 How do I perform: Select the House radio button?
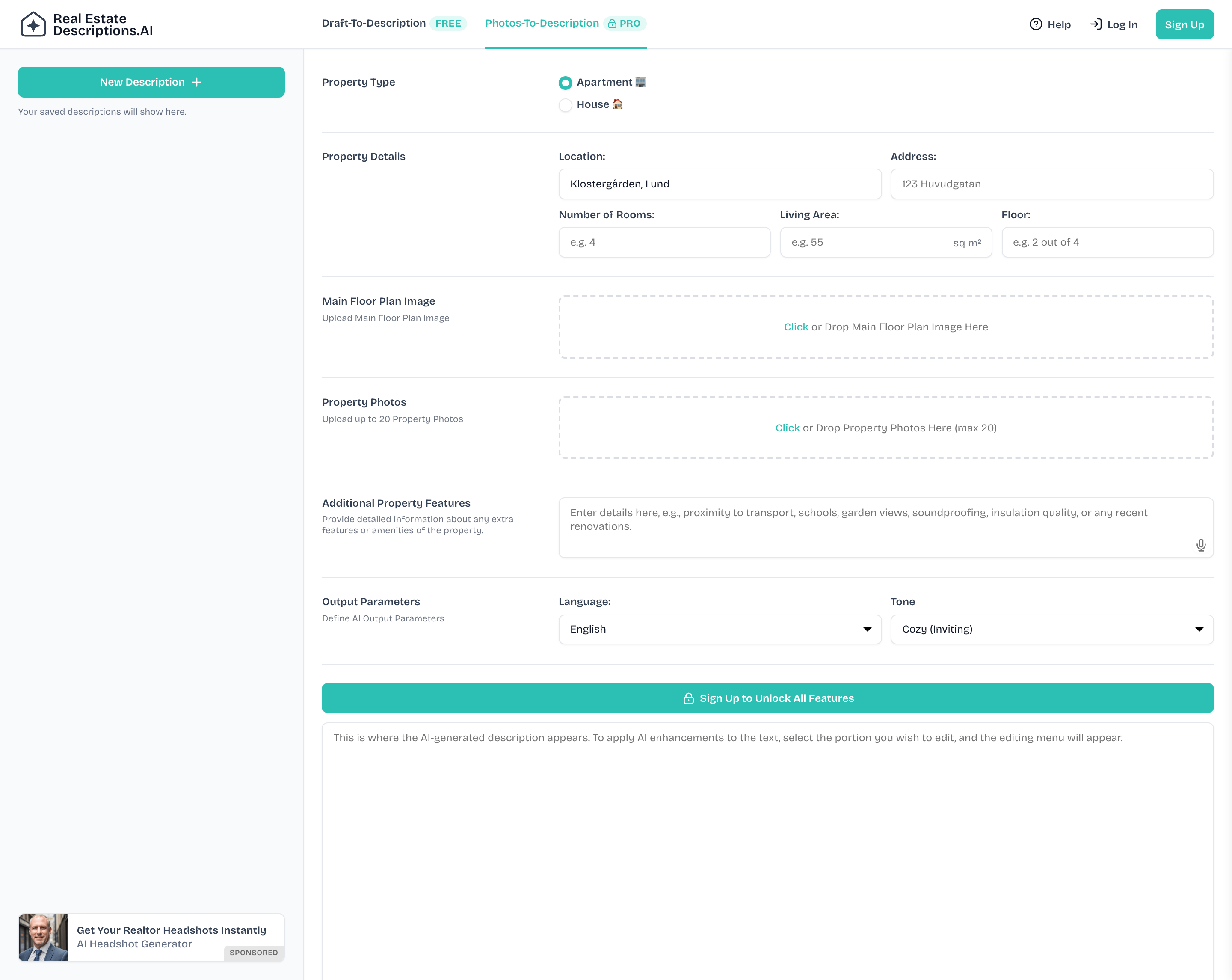pos(565,105)
